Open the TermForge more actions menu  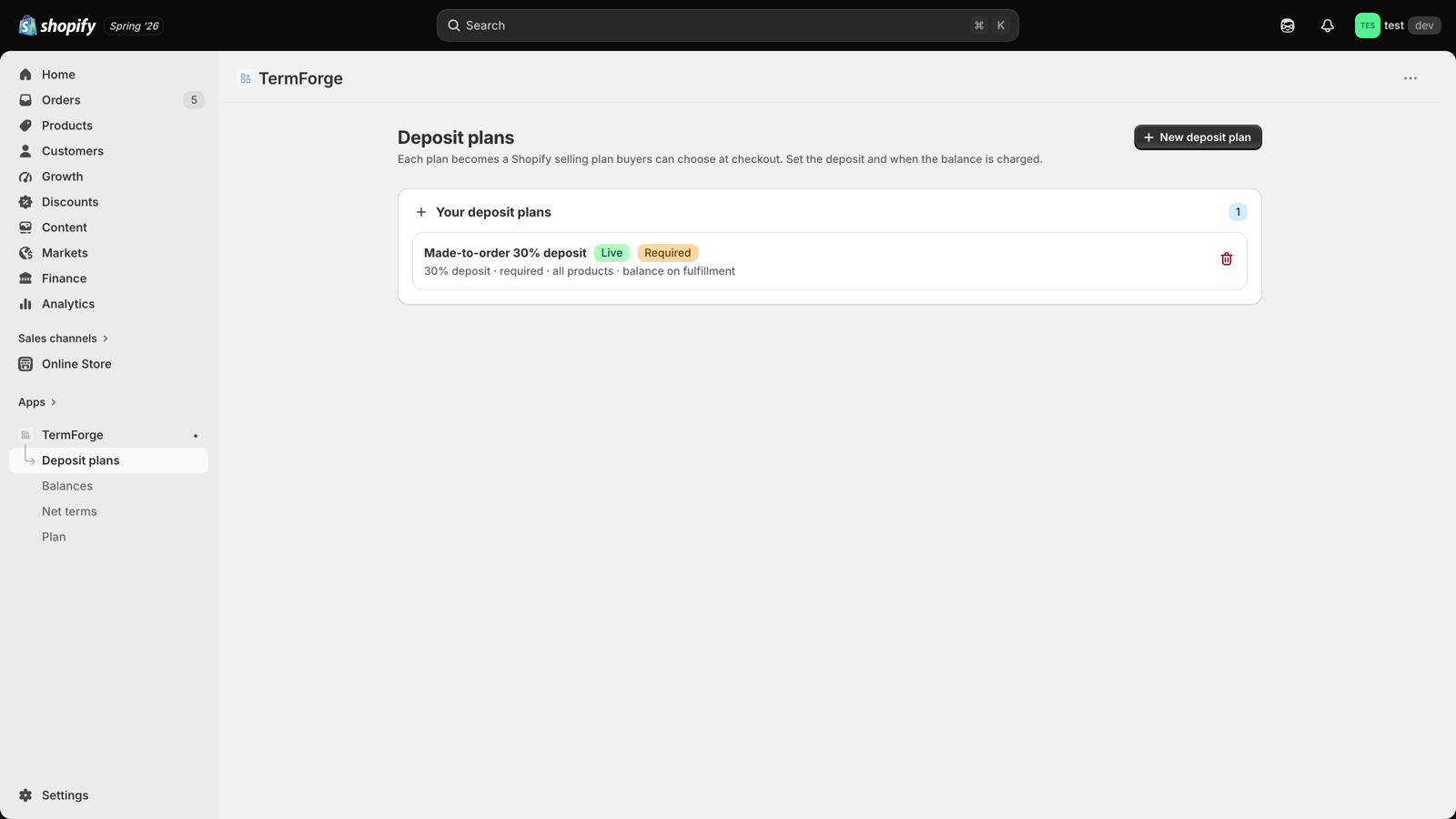coord(1410,78)
